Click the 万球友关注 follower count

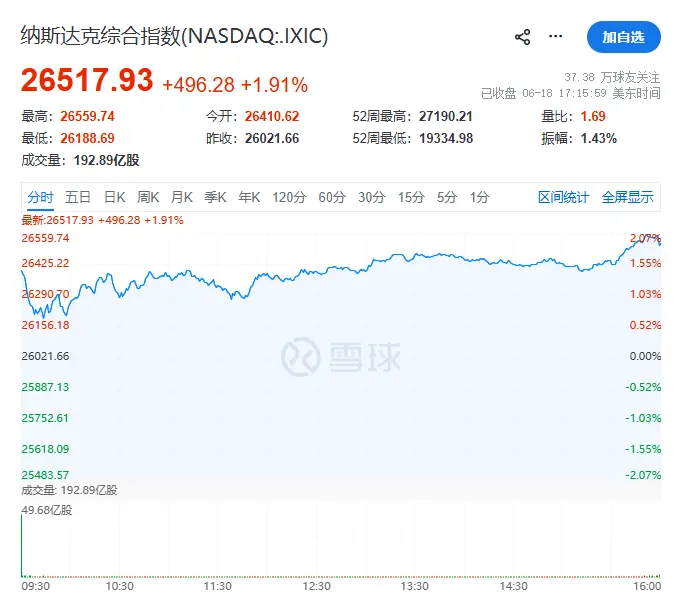pyautogui.click(x=612, y=77)
